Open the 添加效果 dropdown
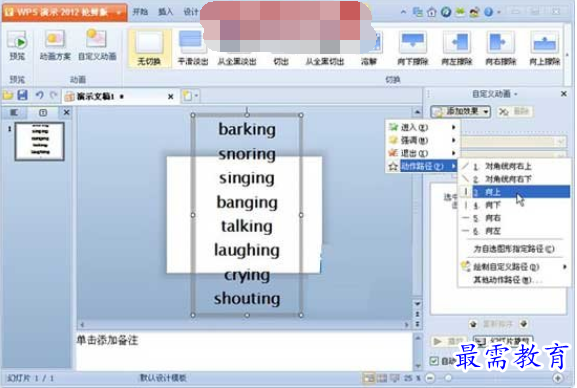Viewport: 577px width, 388px height. tap(461, 112)
